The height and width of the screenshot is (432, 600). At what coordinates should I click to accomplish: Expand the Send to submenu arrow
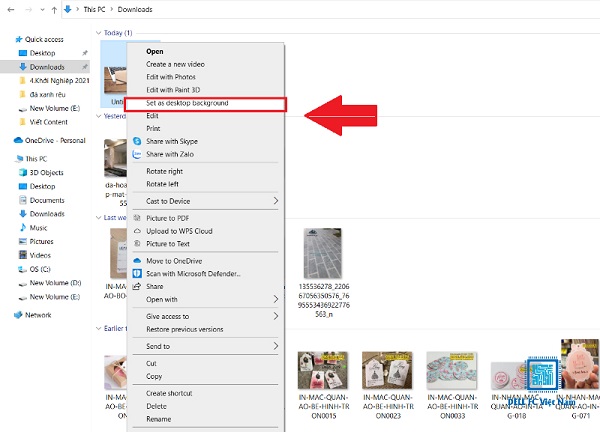(x=276, y=346)
